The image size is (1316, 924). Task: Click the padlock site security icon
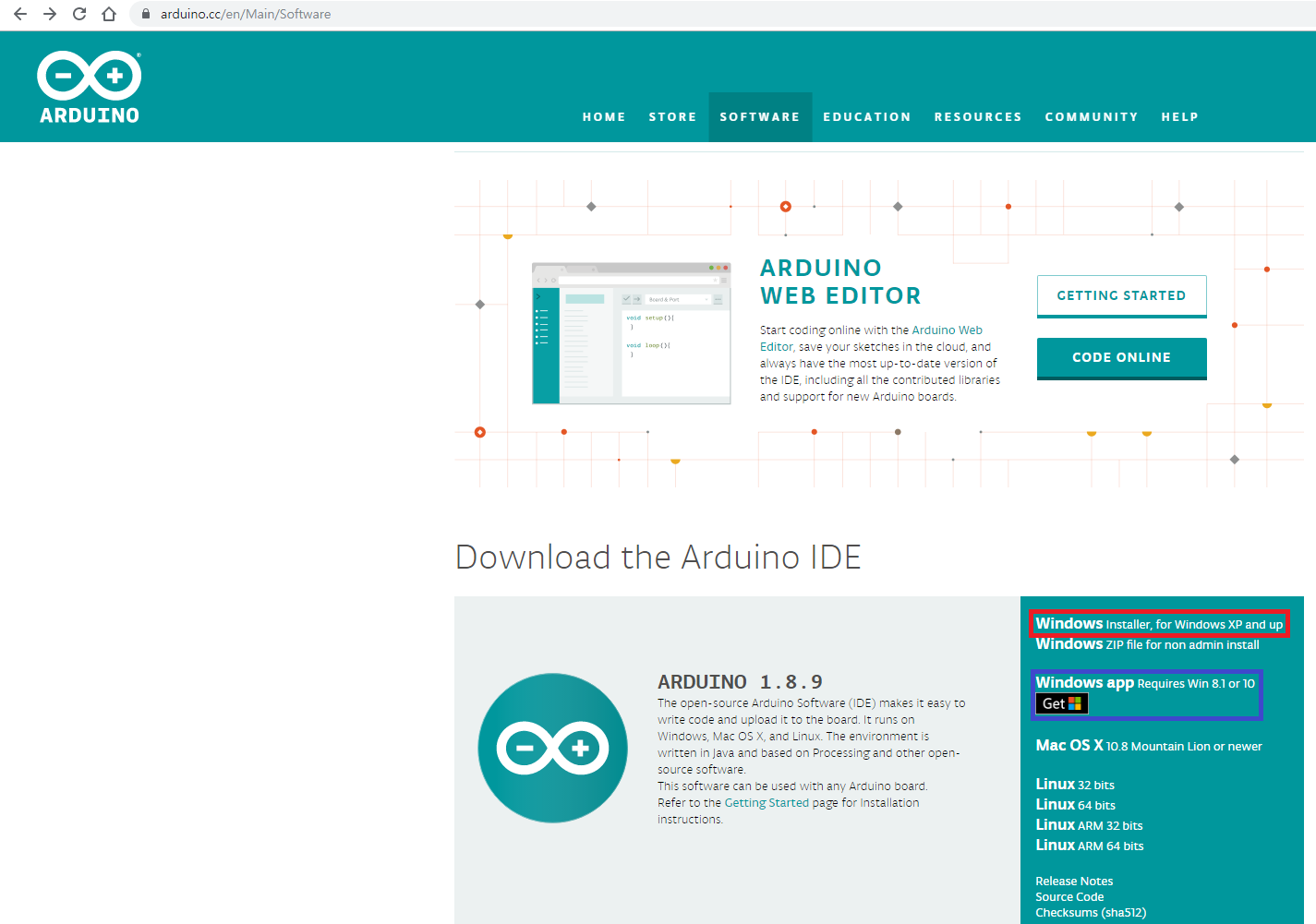[x=145, y=14]
